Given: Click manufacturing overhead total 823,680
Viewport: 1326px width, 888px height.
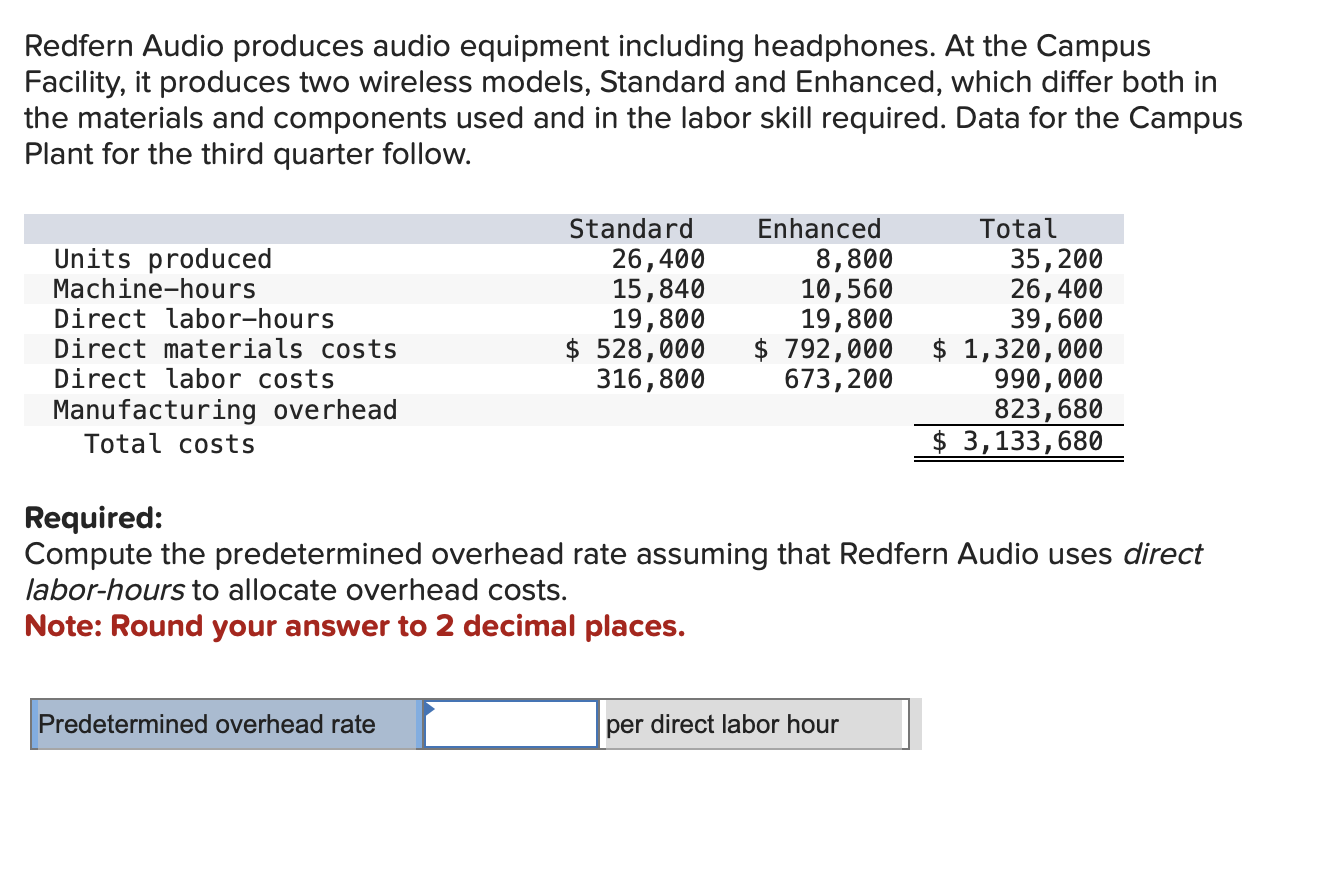Looking at the screenshot, I should tap(1048, 410).
